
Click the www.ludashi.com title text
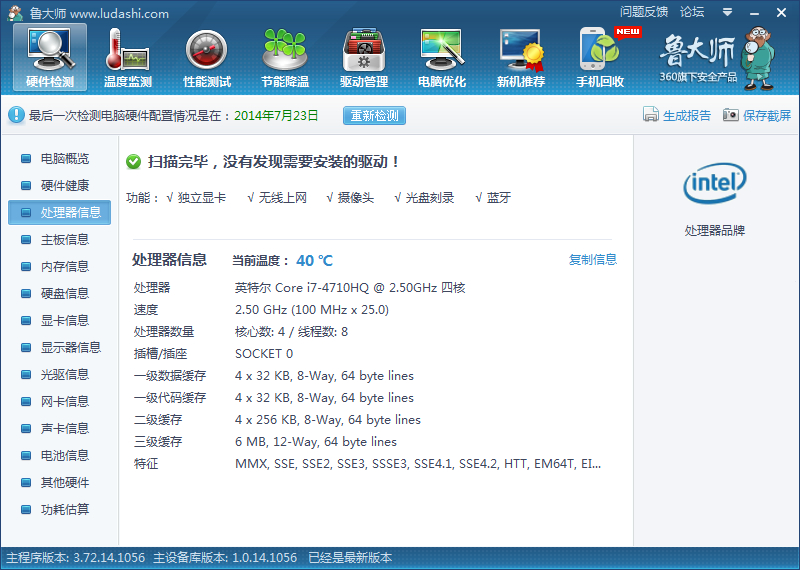tap(119, 14)
